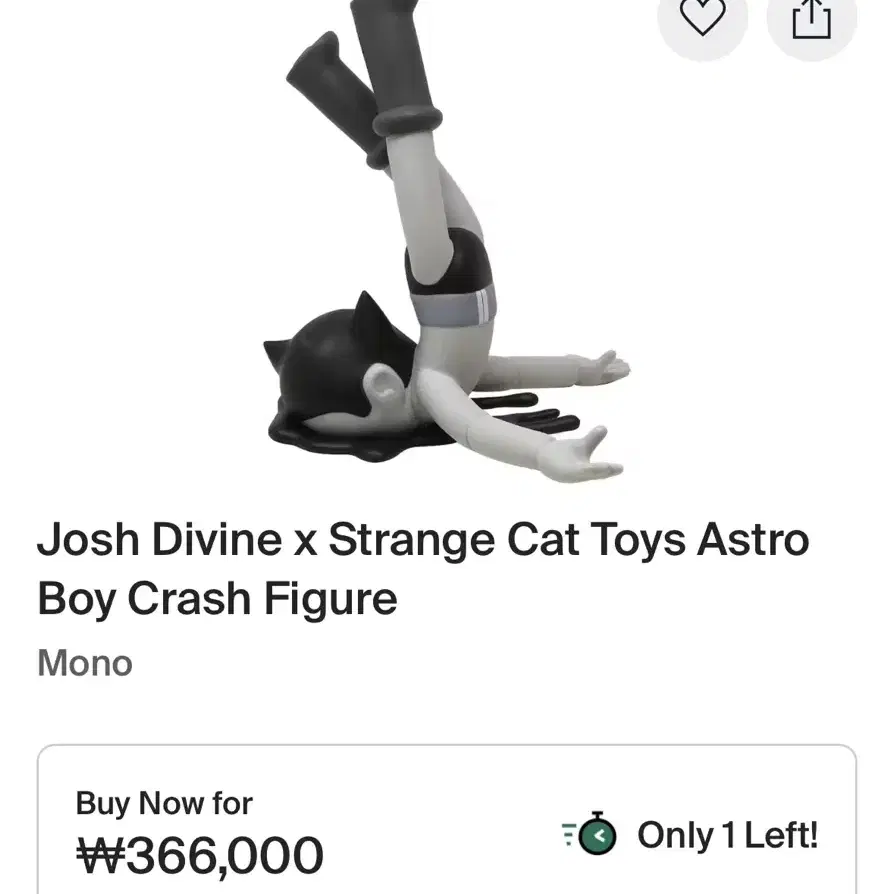Image resolution: width=894 pixels, height=894 pixels.
Task: Click the word Left! beside the stopwatch
Action: pos(782,835)
